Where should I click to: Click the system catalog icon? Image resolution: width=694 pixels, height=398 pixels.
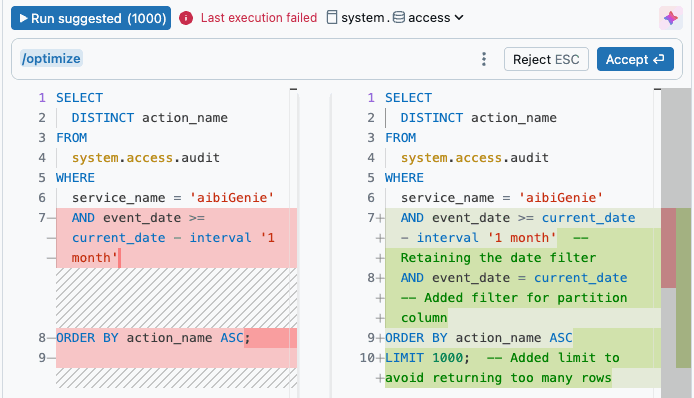332,18
